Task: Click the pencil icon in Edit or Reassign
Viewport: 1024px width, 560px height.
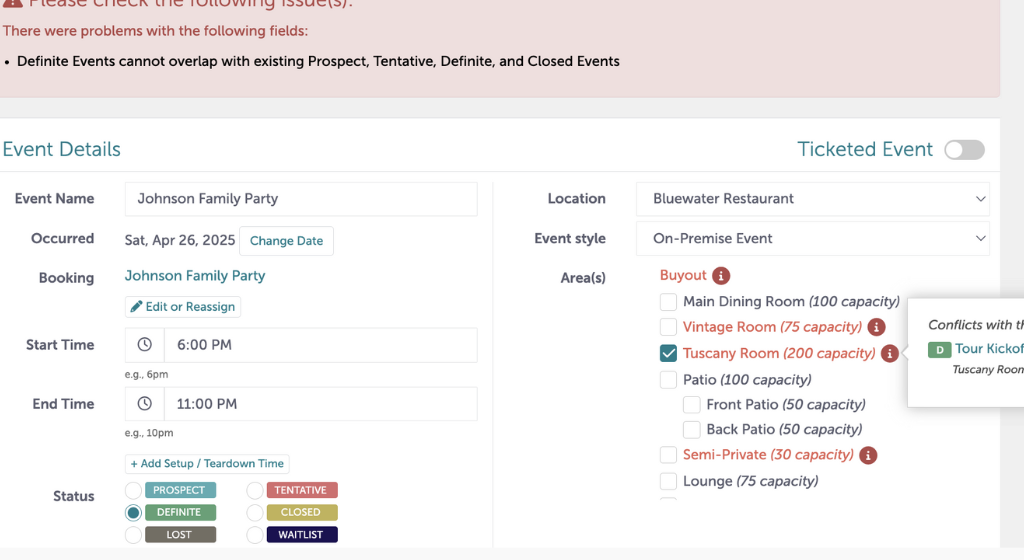Action: coord(137,307)
